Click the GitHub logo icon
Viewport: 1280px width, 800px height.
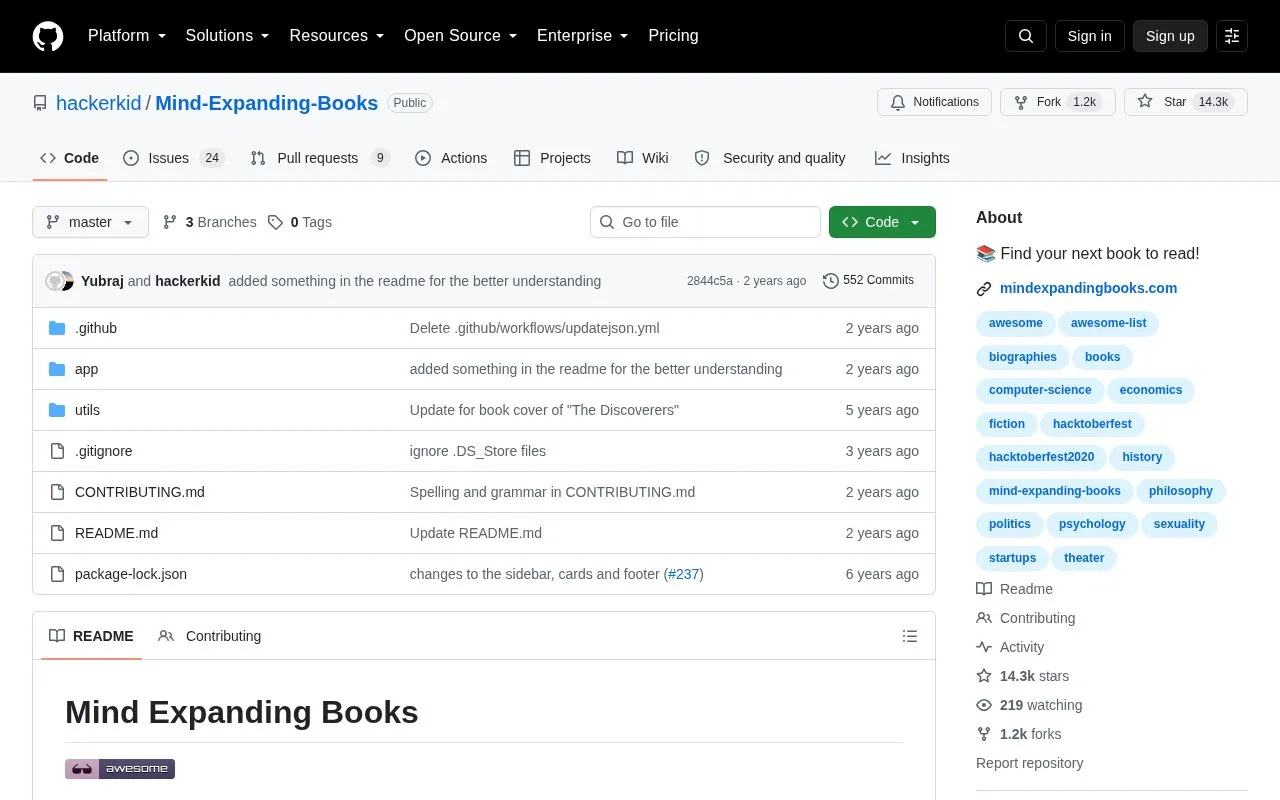[48, 36]
